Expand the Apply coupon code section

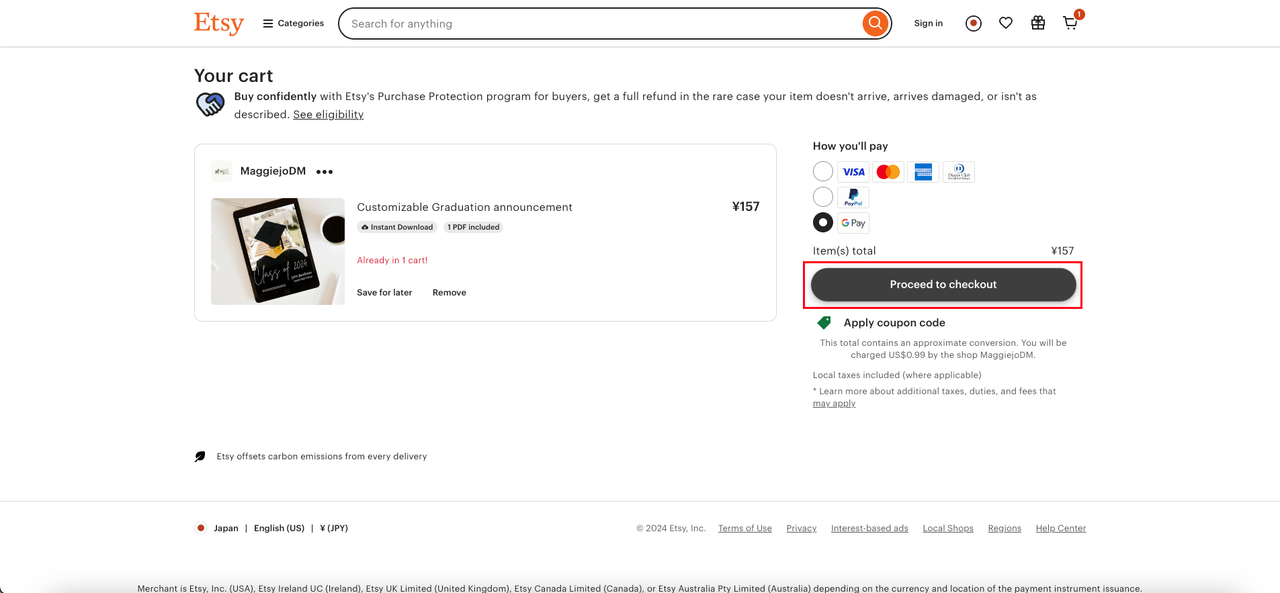(893, 323)
